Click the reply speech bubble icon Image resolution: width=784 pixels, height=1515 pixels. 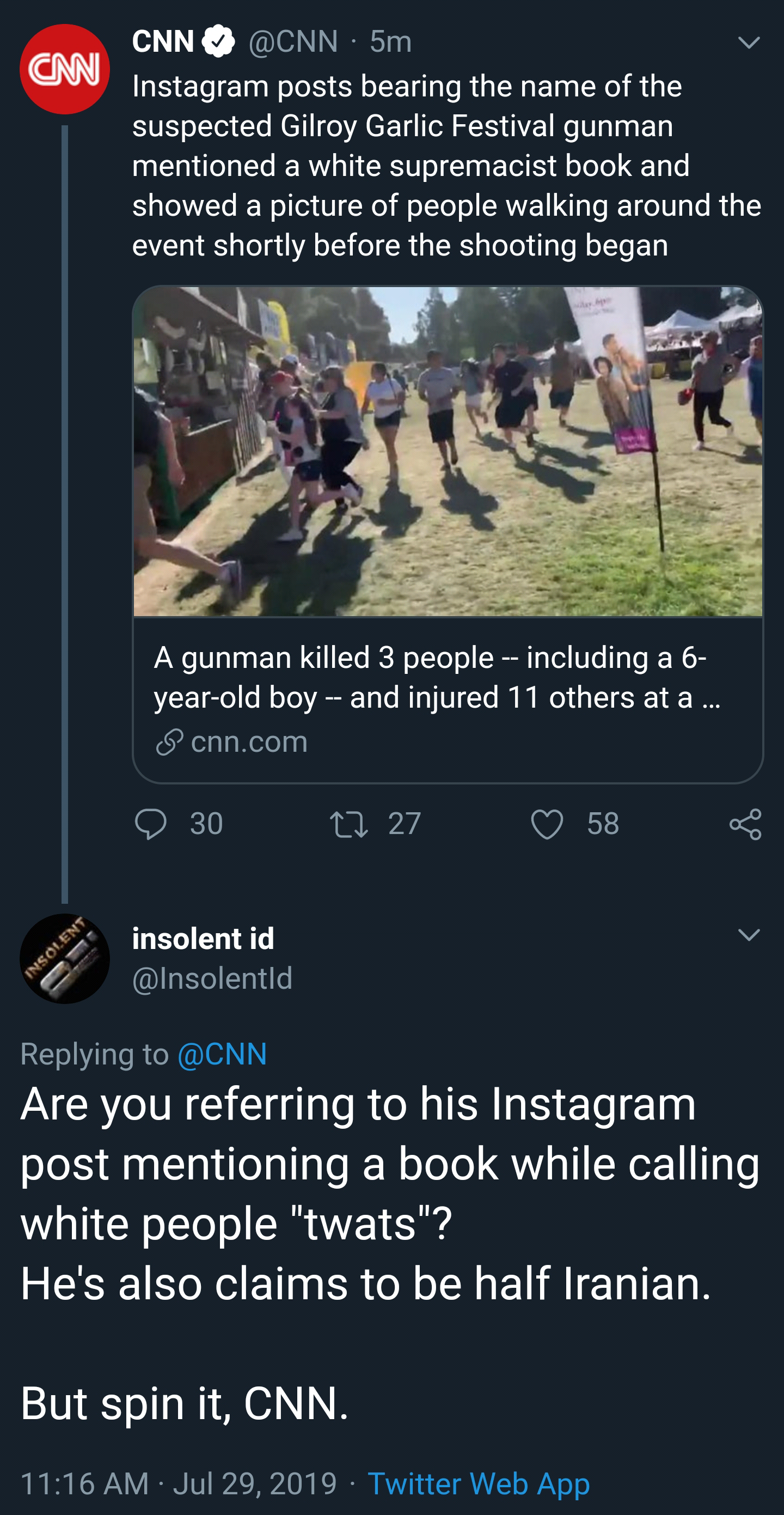tap(151, 823)
